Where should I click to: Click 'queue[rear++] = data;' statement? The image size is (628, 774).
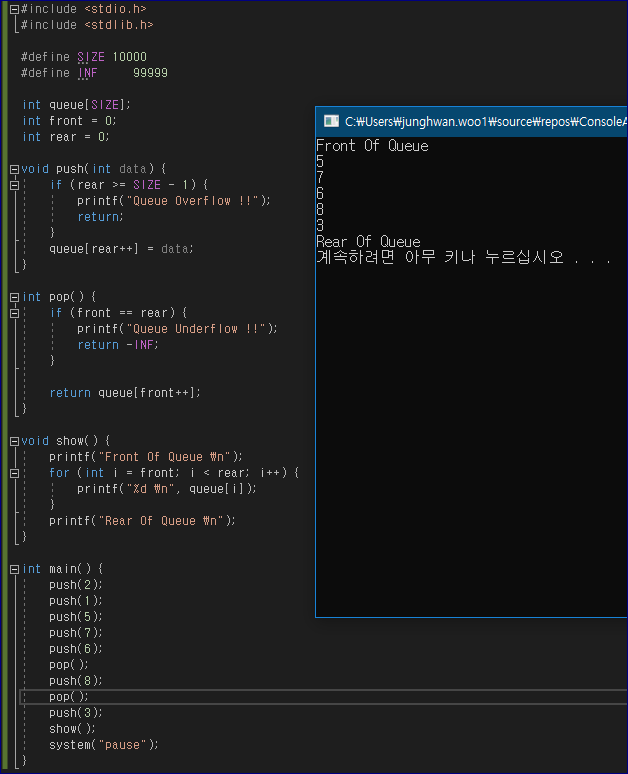click(121, 249)
